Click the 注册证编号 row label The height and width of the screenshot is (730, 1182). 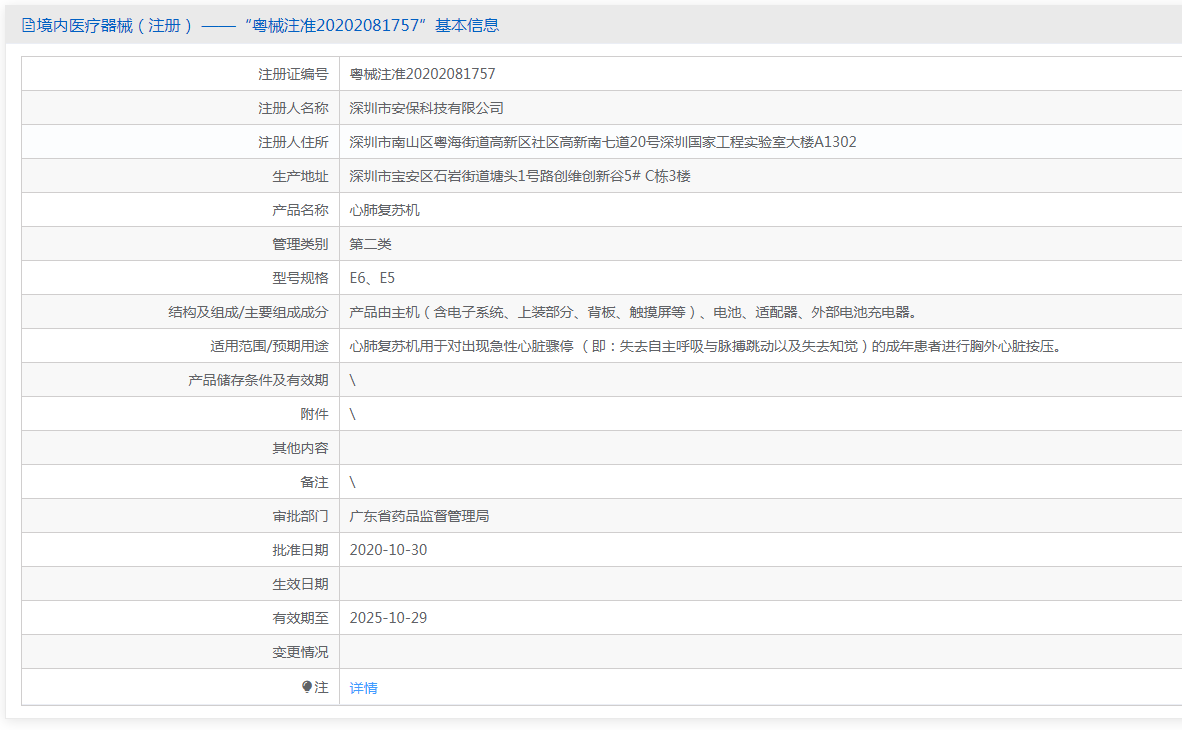(293, 74)
